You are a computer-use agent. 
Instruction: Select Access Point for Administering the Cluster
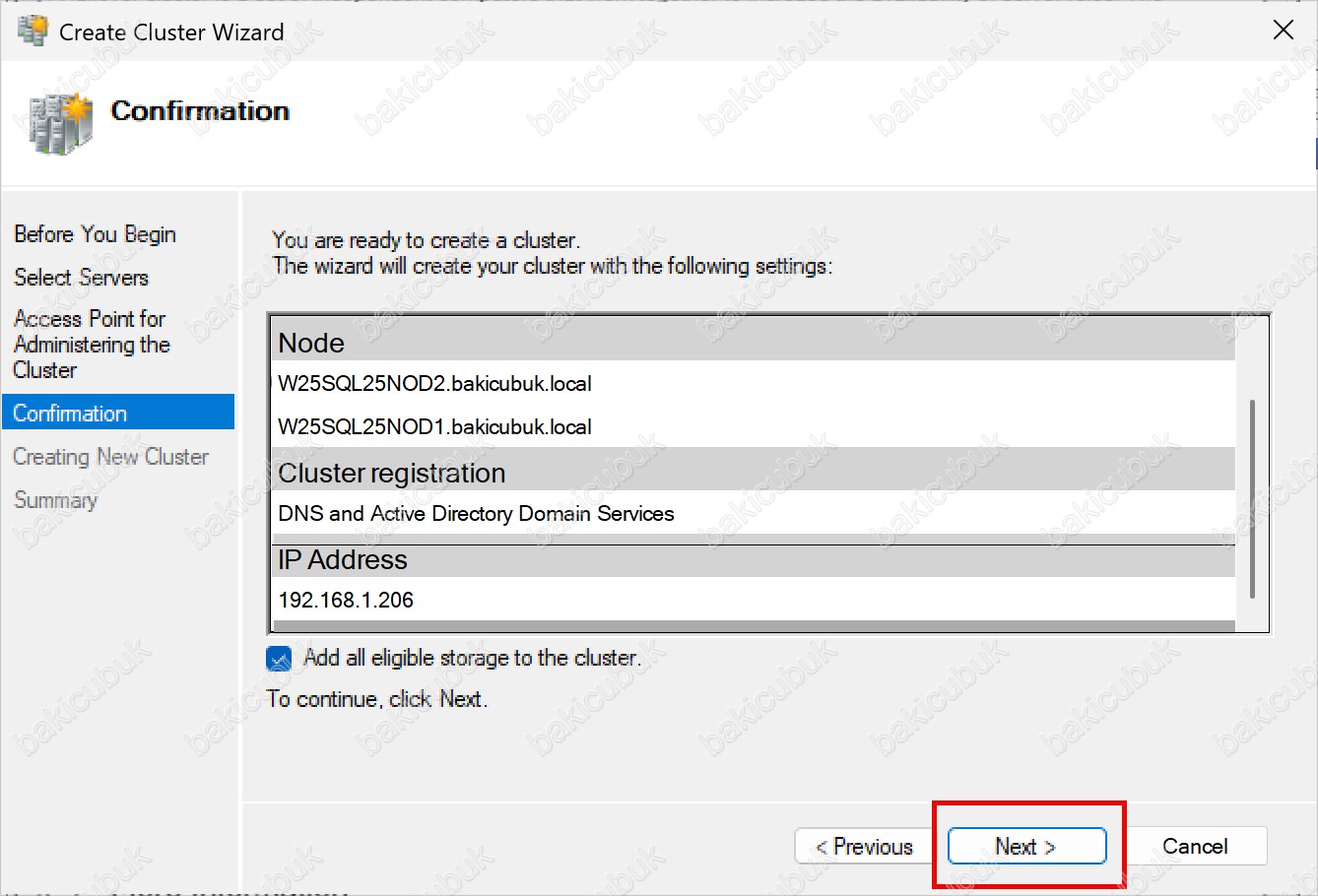[91, 345]
